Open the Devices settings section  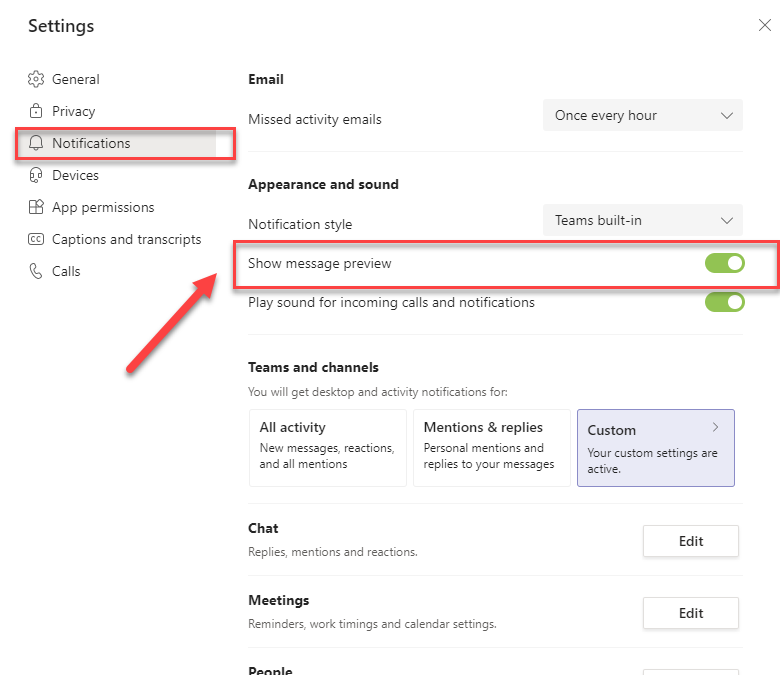[x=75, y=175]
